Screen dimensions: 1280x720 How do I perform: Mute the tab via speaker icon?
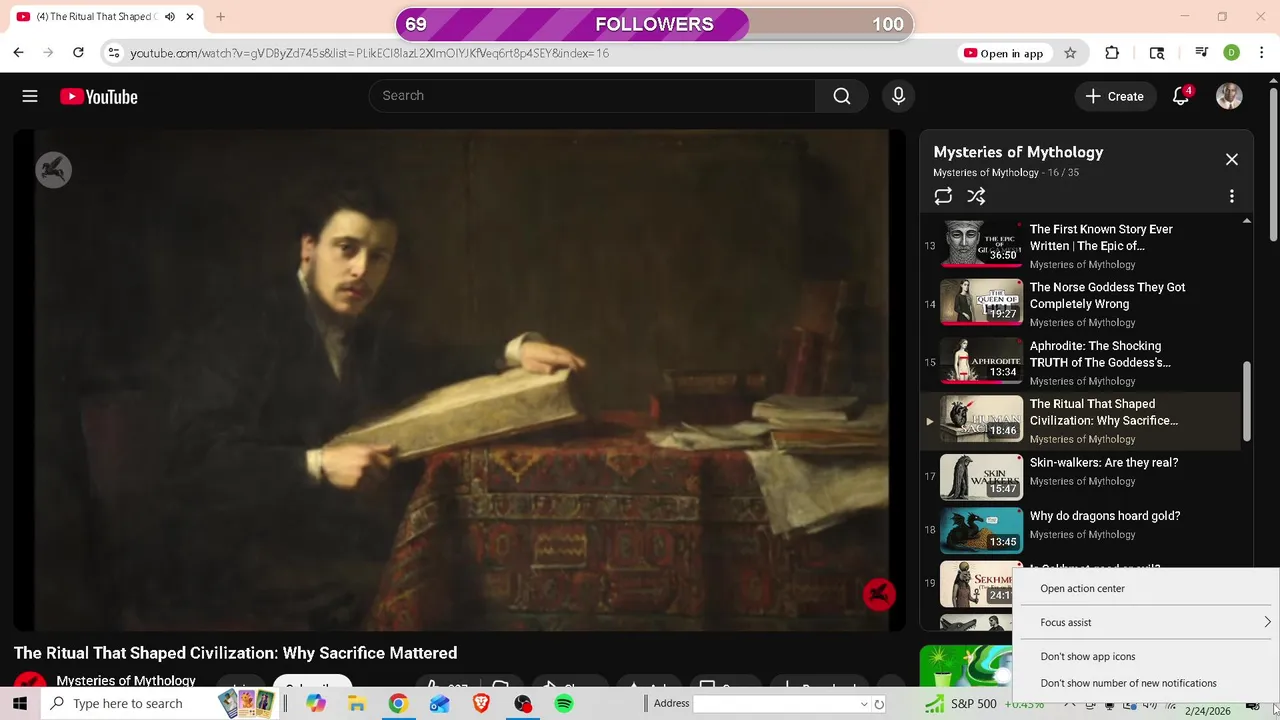click(x=169, y=17)
